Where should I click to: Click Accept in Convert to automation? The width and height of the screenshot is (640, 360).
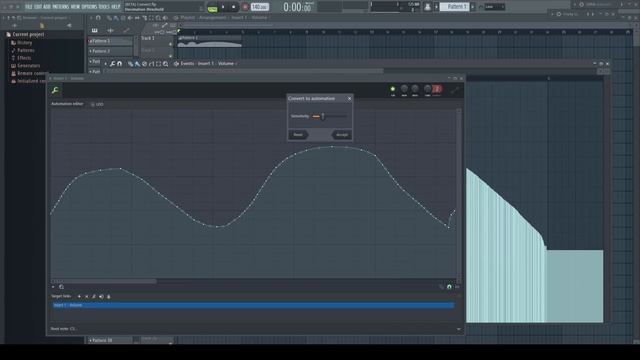point(342,135)
